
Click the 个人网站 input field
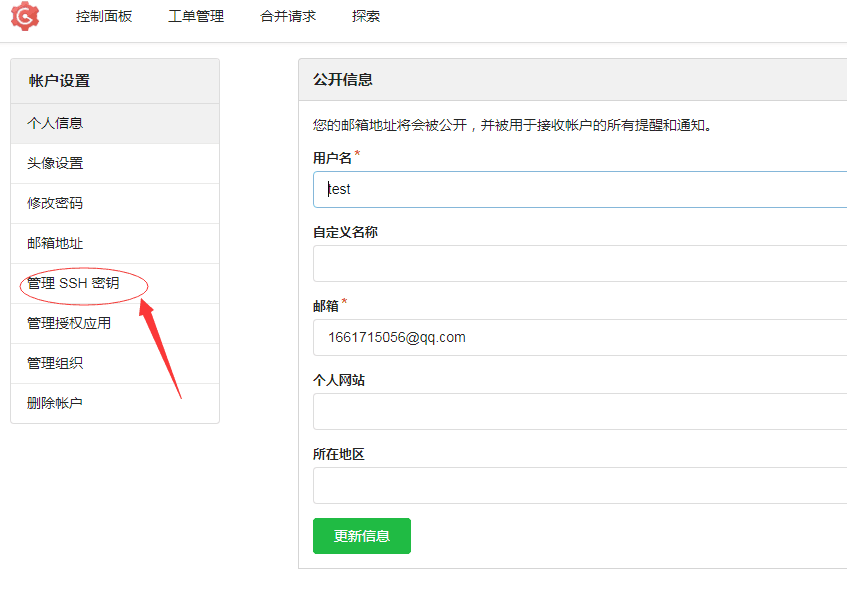coord(500,411)
